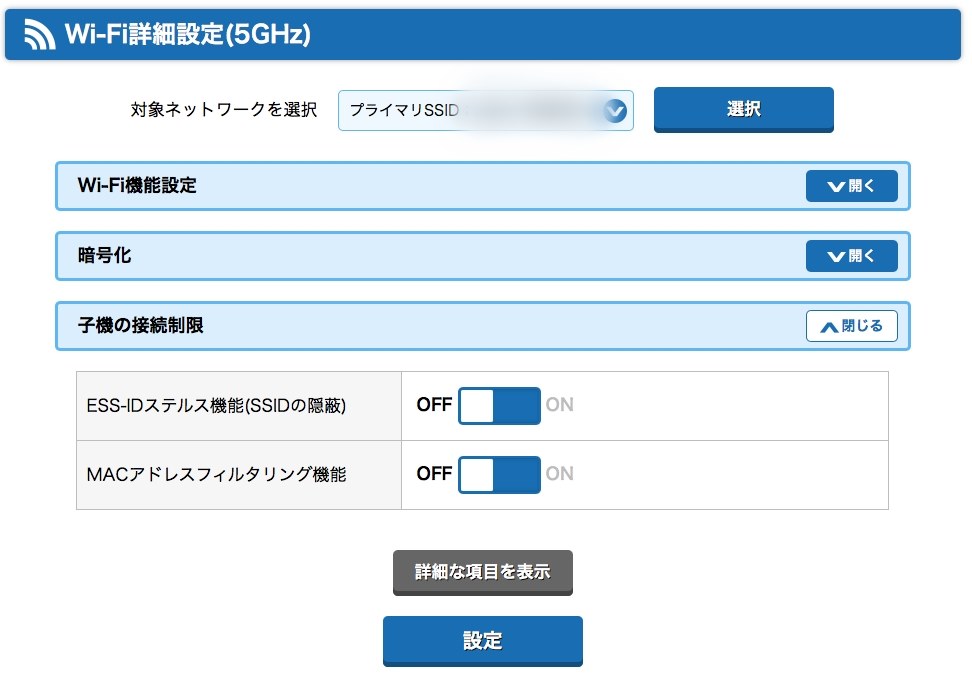Click the ESS-ID stealth switch slider knob
This screenshot has width=972, height=679.
(477, 405)
